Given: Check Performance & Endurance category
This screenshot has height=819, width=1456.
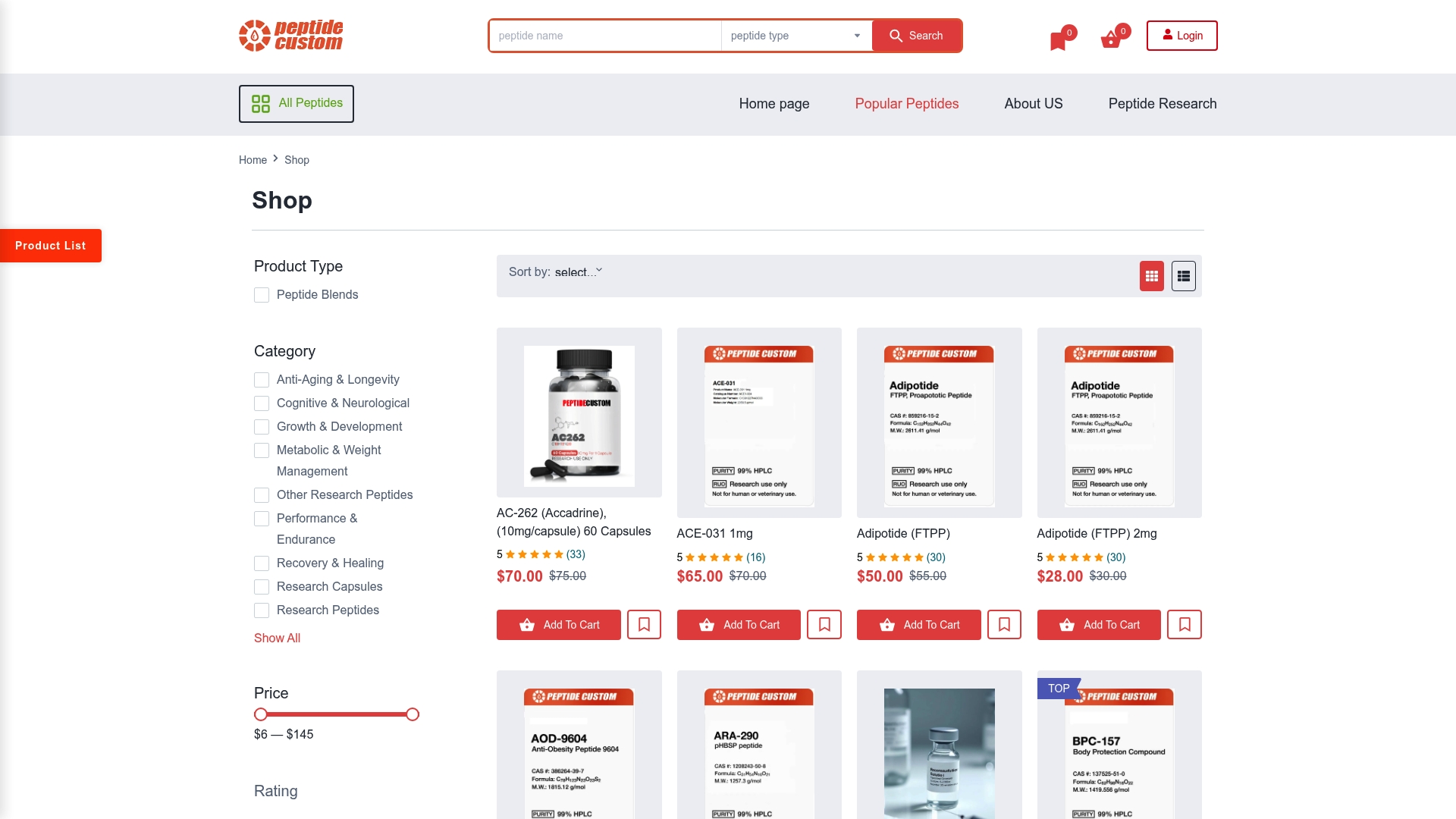Looking at the screenshot, I should click(262, 519).
